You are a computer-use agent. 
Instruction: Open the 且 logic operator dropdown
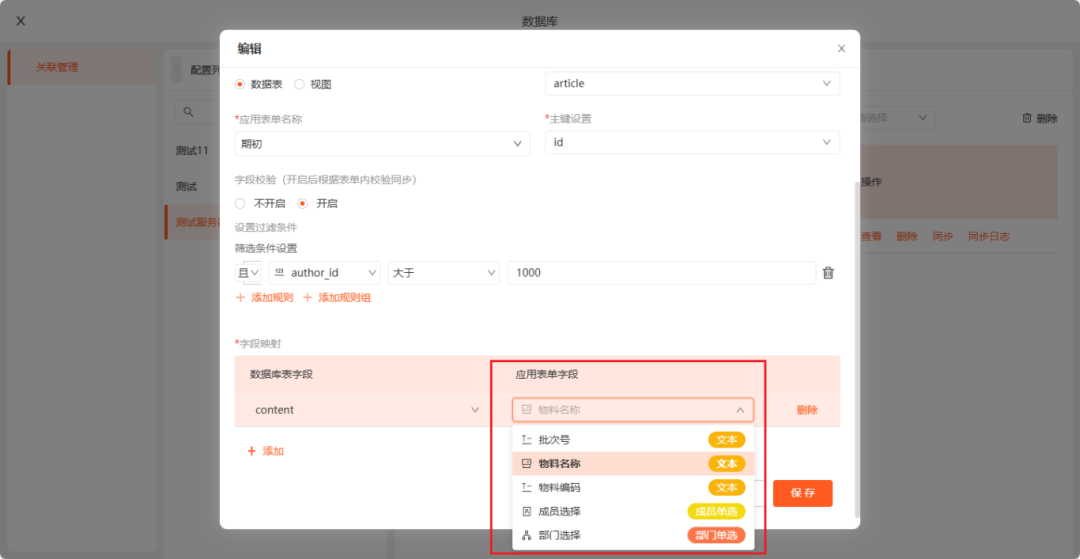pyautogui.click(x=248, y=273)
